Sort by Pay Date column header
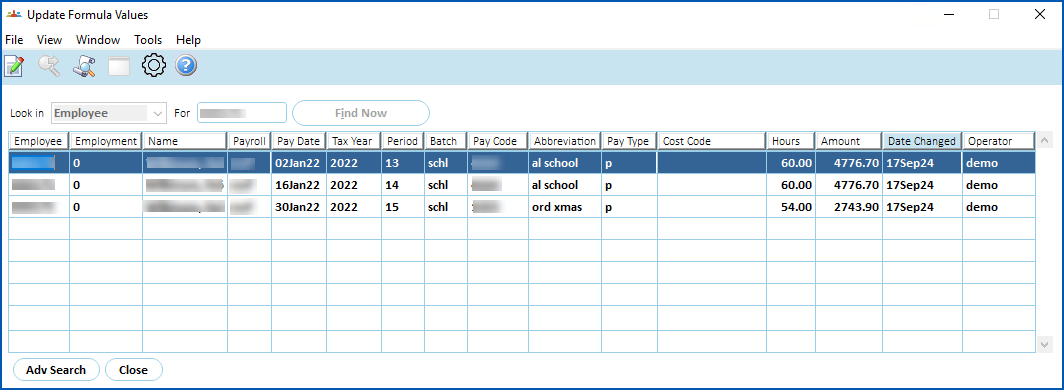Screen dimensions: 1064x390 point(299,141)
